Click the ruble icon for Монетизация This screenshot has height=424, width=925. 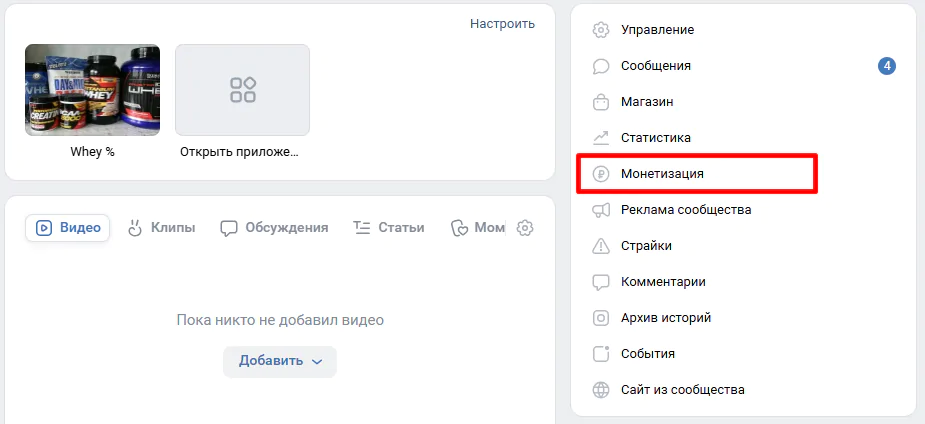pos(601,174)
